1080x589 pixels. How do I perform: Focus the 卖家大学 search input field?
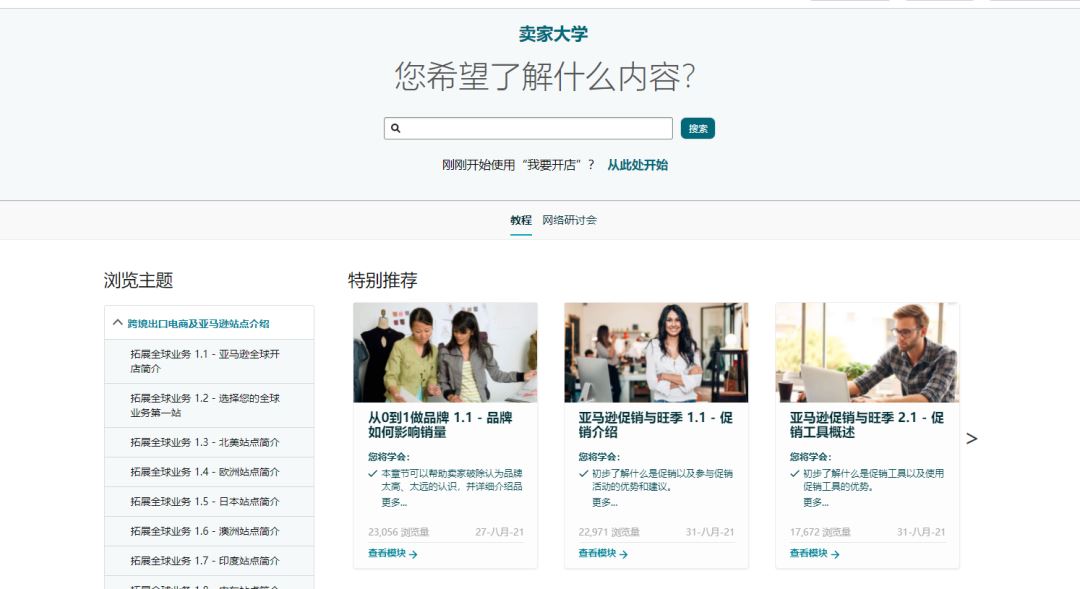(x=528, y=128)
